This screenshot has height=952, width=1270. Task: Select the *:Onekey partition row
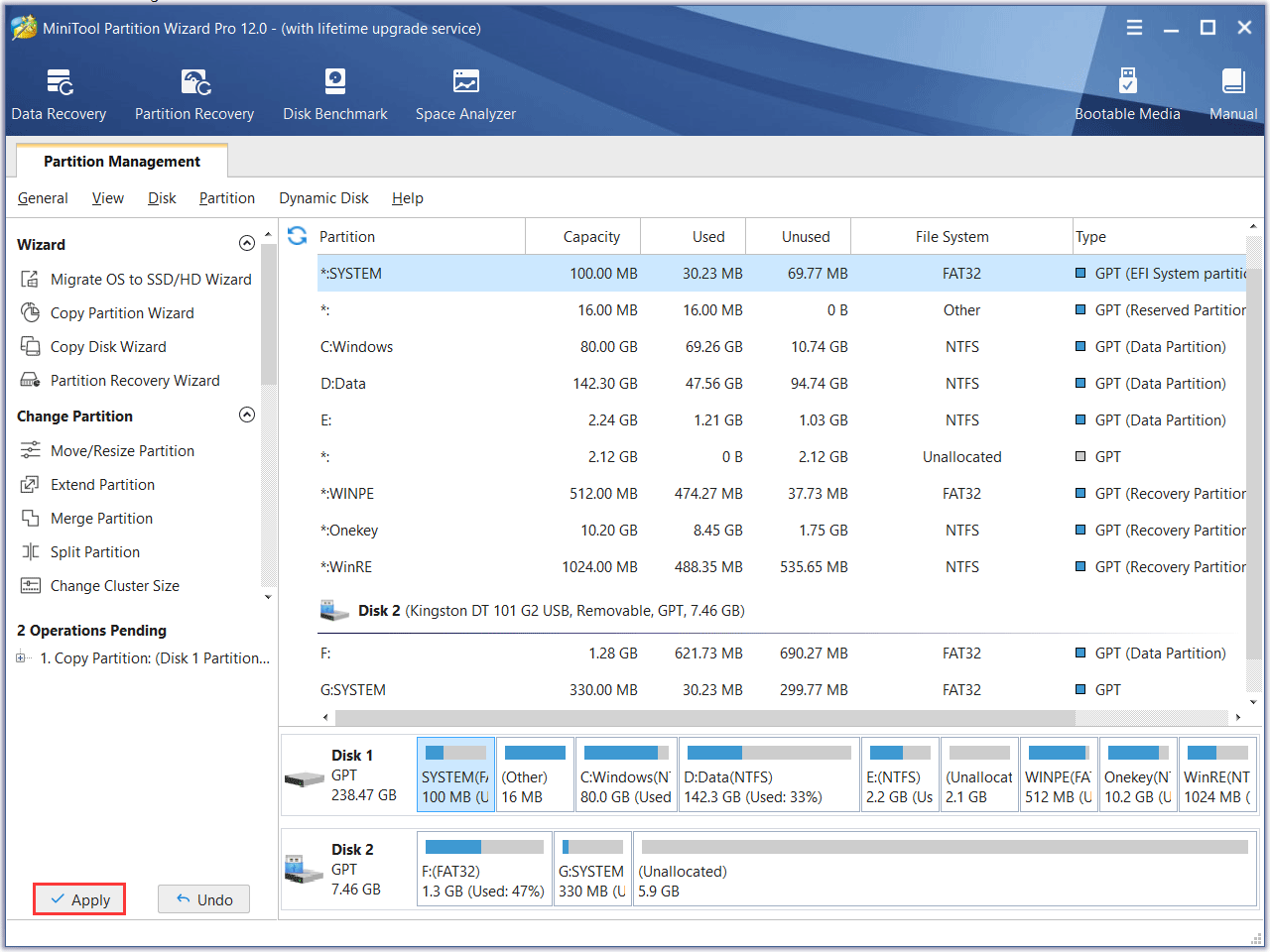point(782,531)
